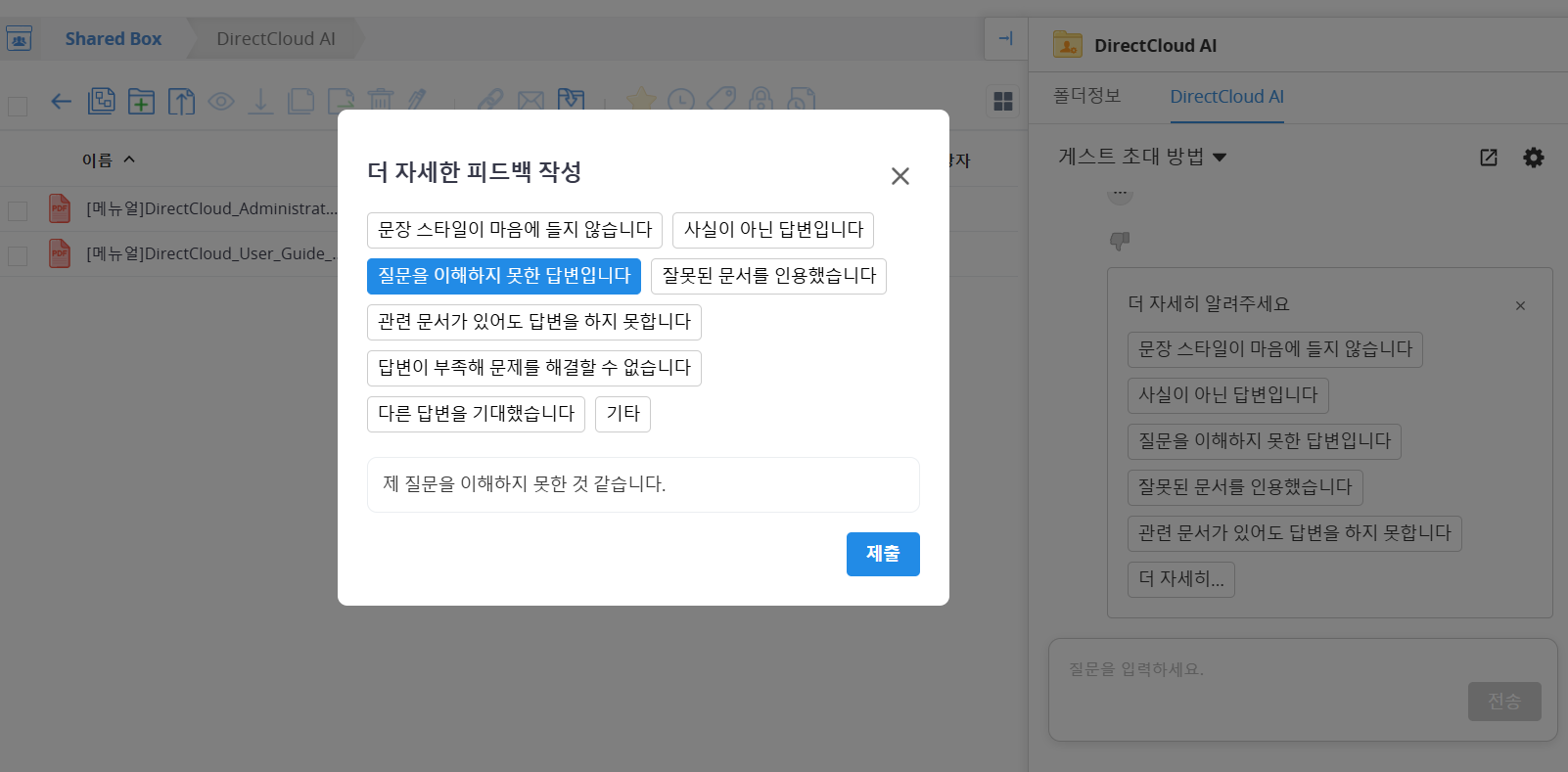Collapse the right side panel
This screenshot has height=772, width=1568.
click(1005, 39)
